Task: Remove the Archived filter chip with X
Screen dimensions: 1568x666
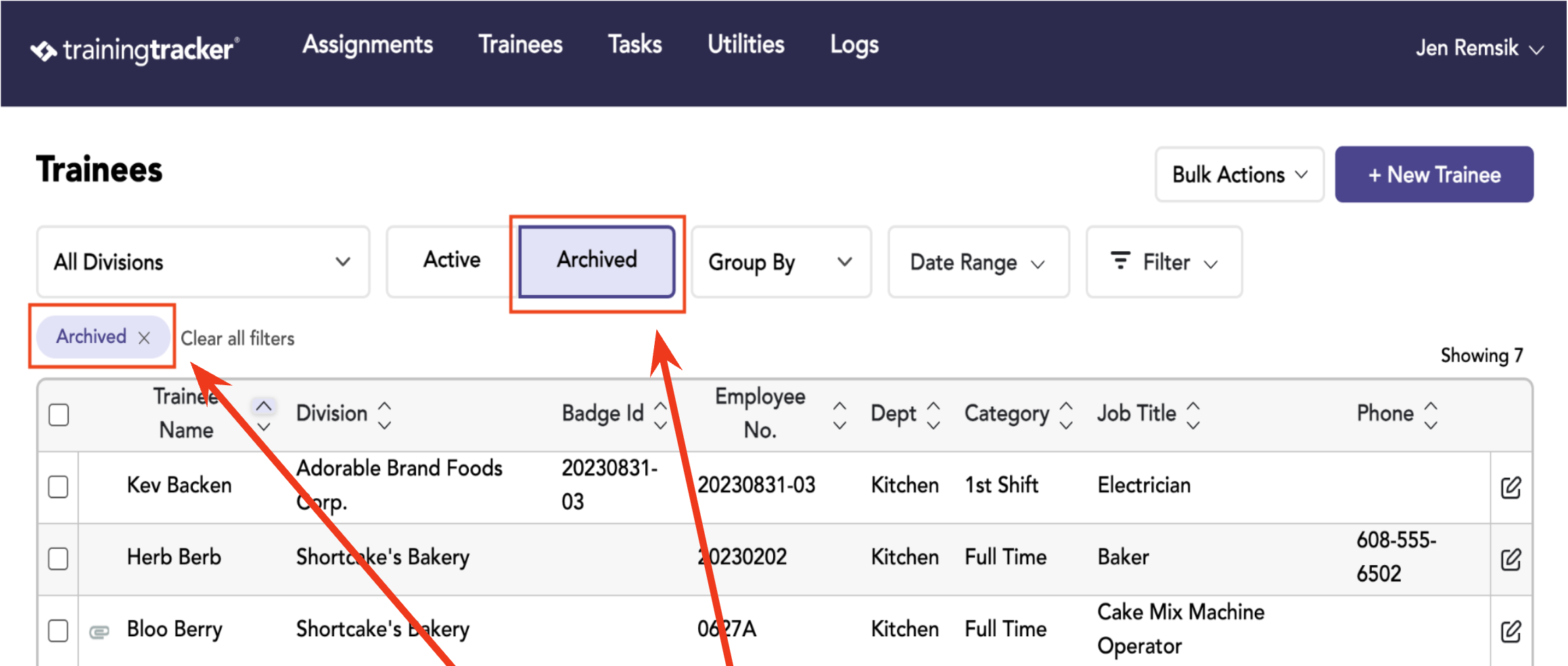Action: tap(144, 338)
